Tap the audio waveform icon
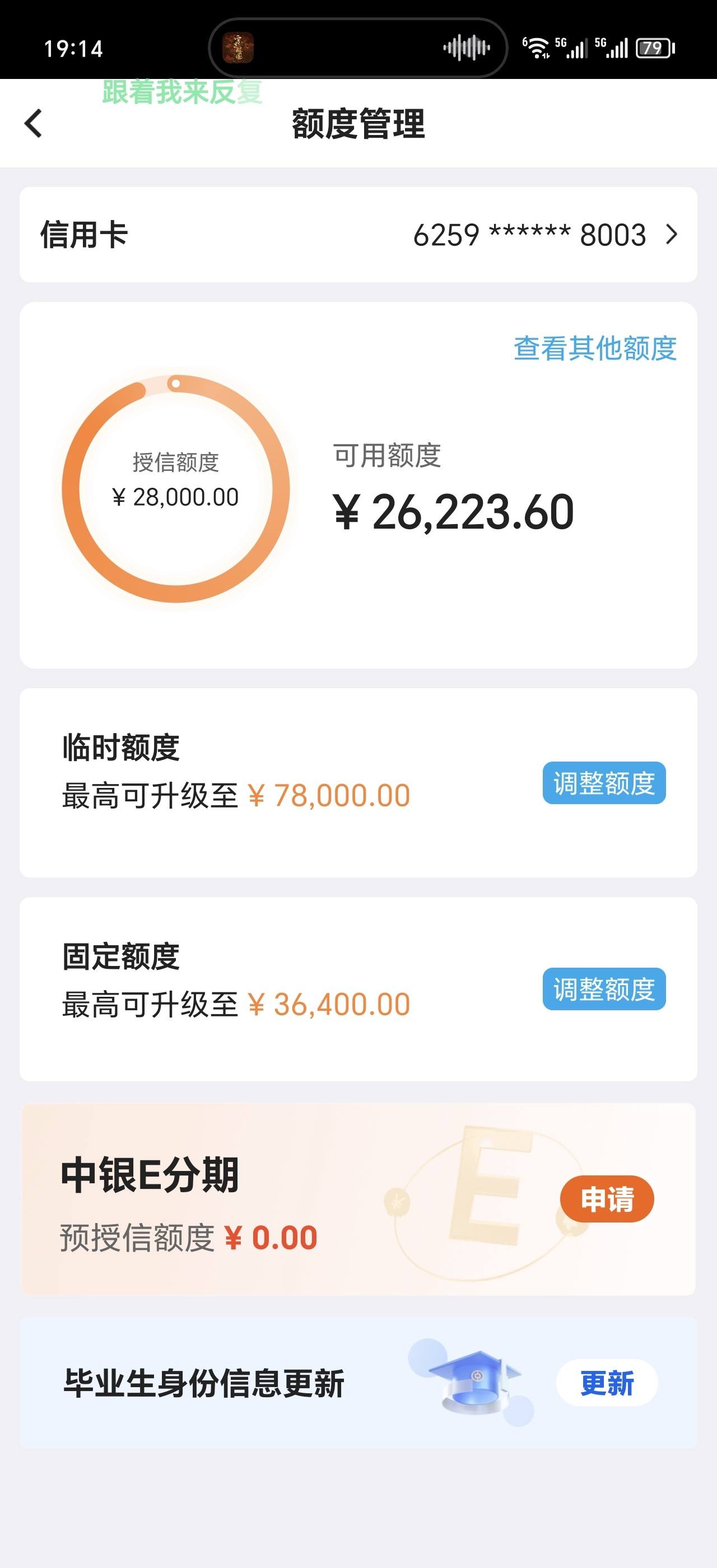The image size is (717, 1568). click(x=466, y=48)
